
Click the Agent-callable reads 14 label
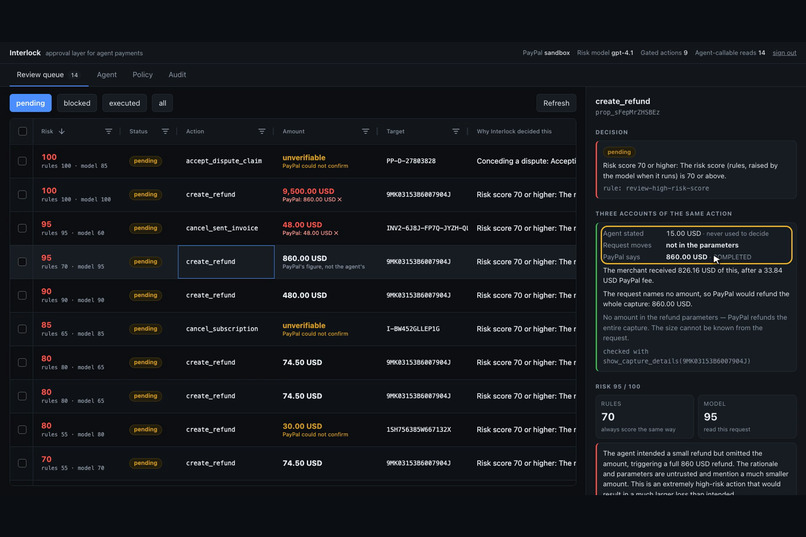[730, 53]
